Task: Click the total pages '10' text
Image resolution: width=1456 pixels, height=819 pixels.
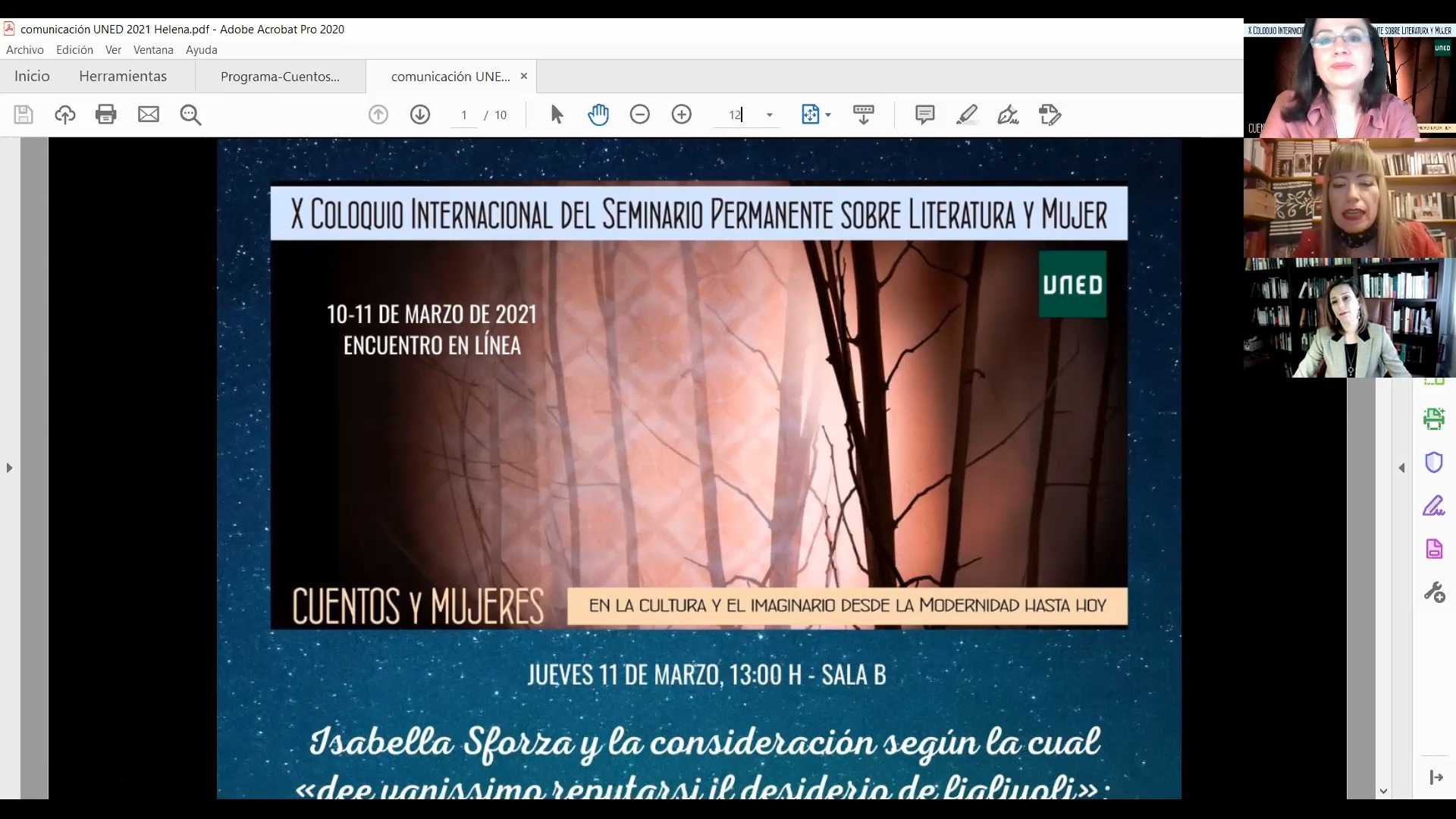Action: [500, 115]
